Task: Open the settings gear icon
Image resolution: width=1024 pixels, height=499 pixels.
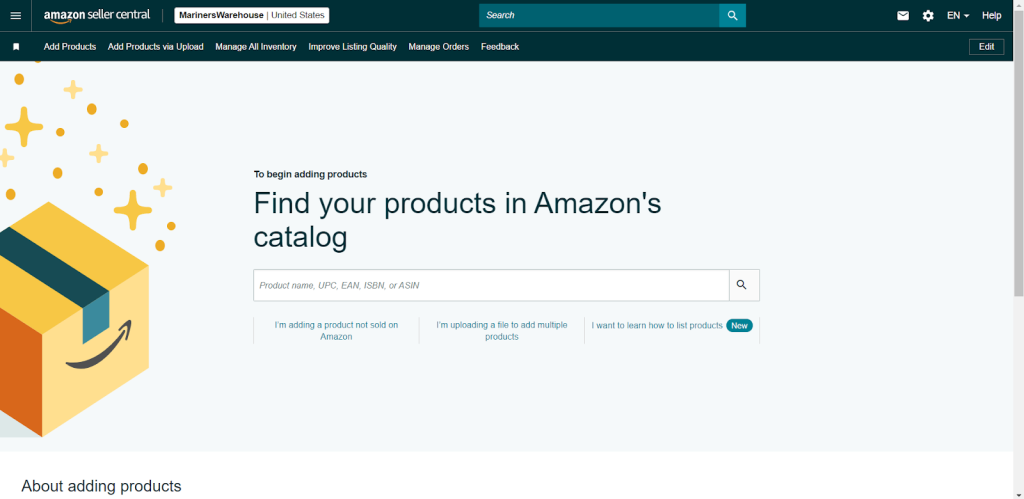Action: point(928,16)
